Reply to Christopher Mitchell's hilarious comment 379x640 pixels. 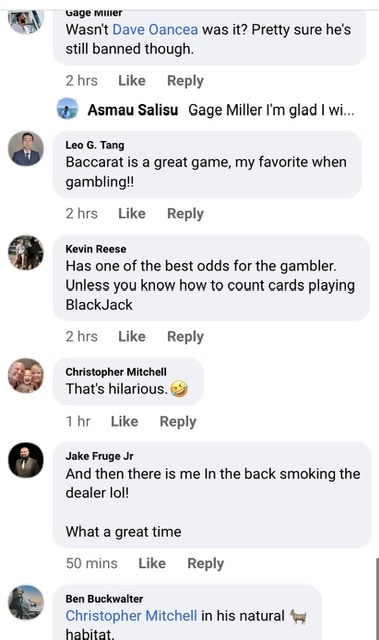tap(178, 422)
